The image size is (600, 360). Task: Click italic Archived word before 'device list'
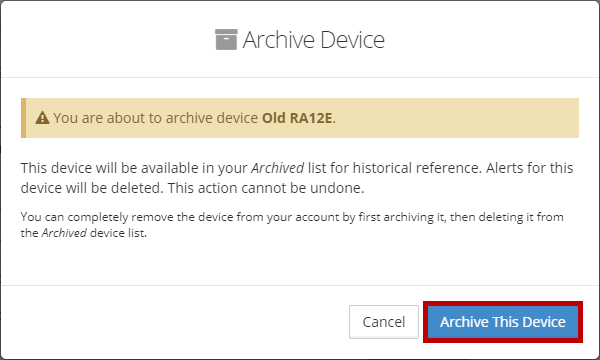click(x=64, y=233)
